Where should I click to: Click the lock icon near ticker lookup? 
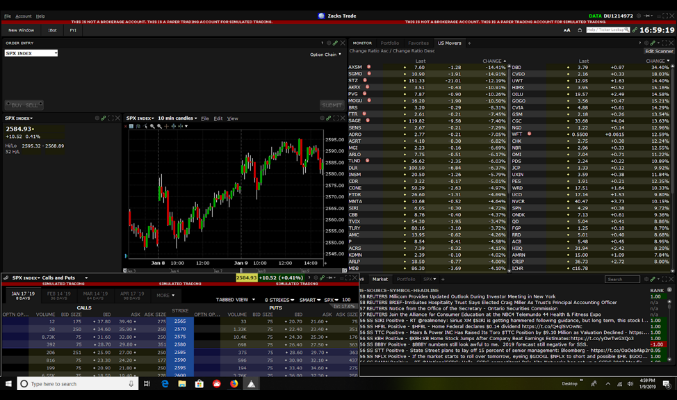(580, 30)
